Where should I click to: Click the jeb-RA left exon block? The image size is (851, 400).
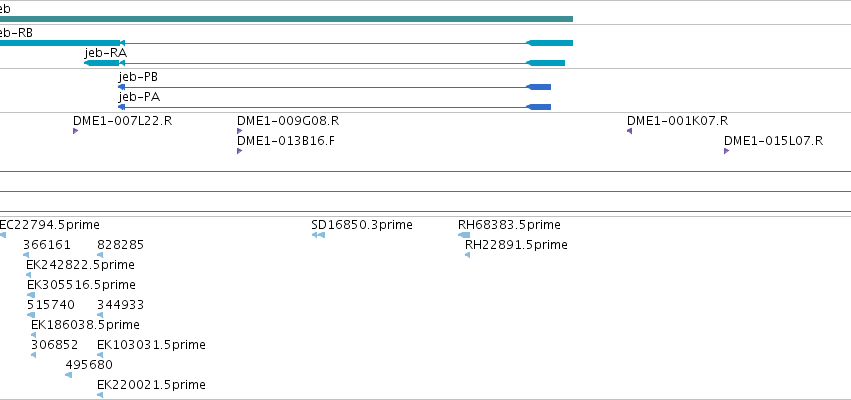(102, 63)
